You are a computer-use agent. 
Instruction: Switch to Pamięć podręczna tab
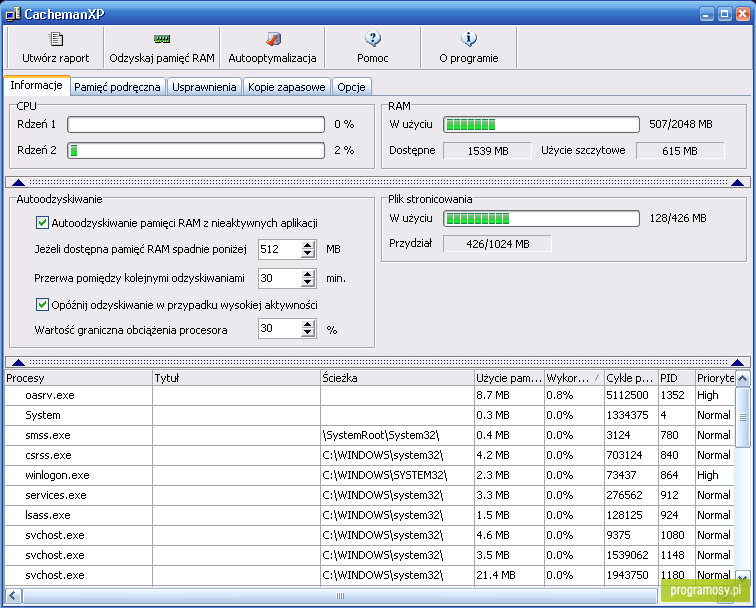point(117,87)
